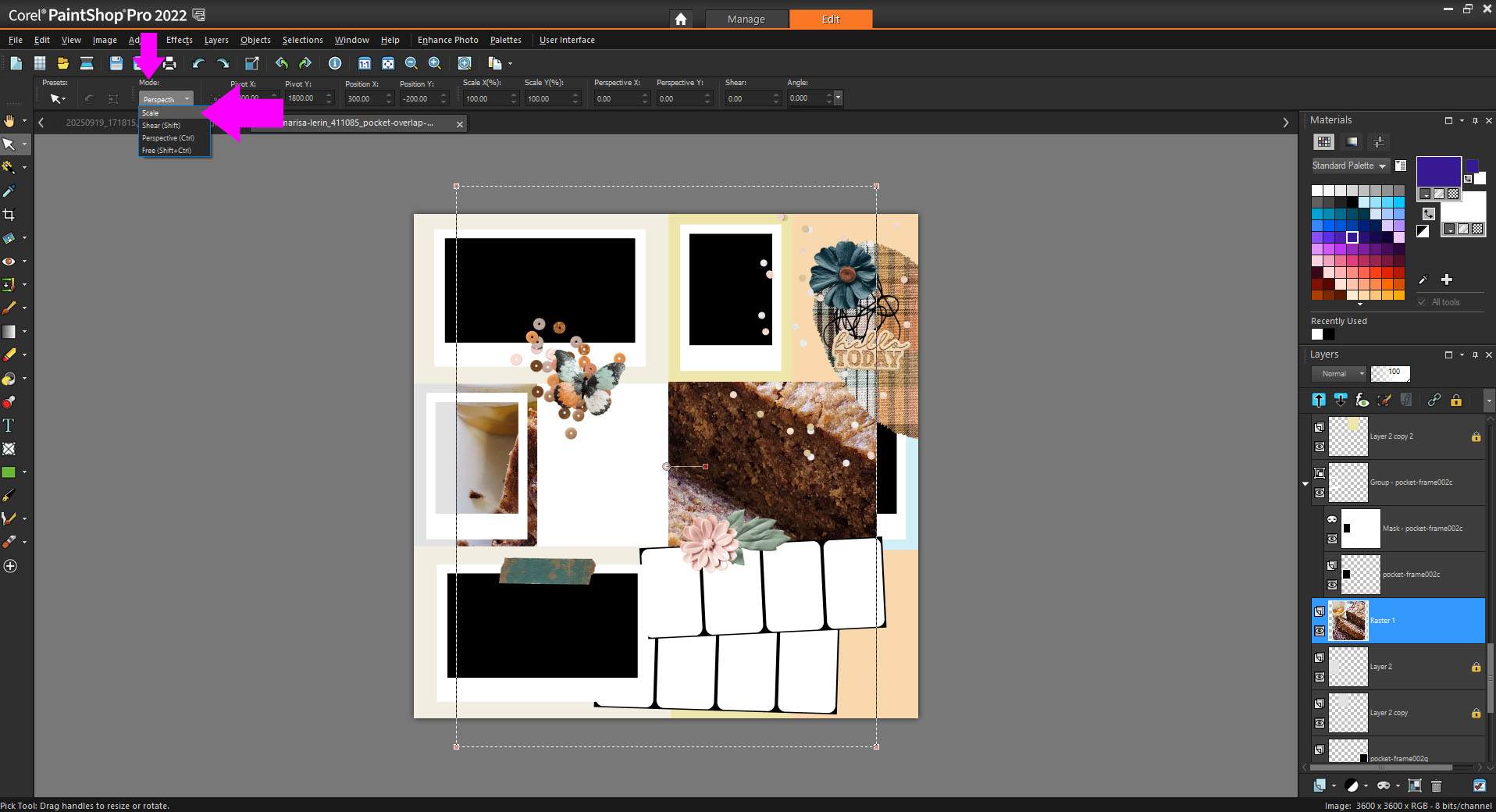Hide the Raster 1 layer
Image resolution: width=1496 pixels, height=812 pixels.
pos(1320,631)
